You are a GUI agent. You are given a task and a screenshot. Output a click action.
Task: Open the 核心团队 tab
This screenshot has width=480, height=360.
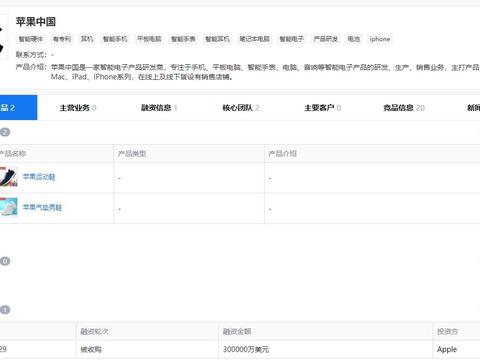[241, 108]
